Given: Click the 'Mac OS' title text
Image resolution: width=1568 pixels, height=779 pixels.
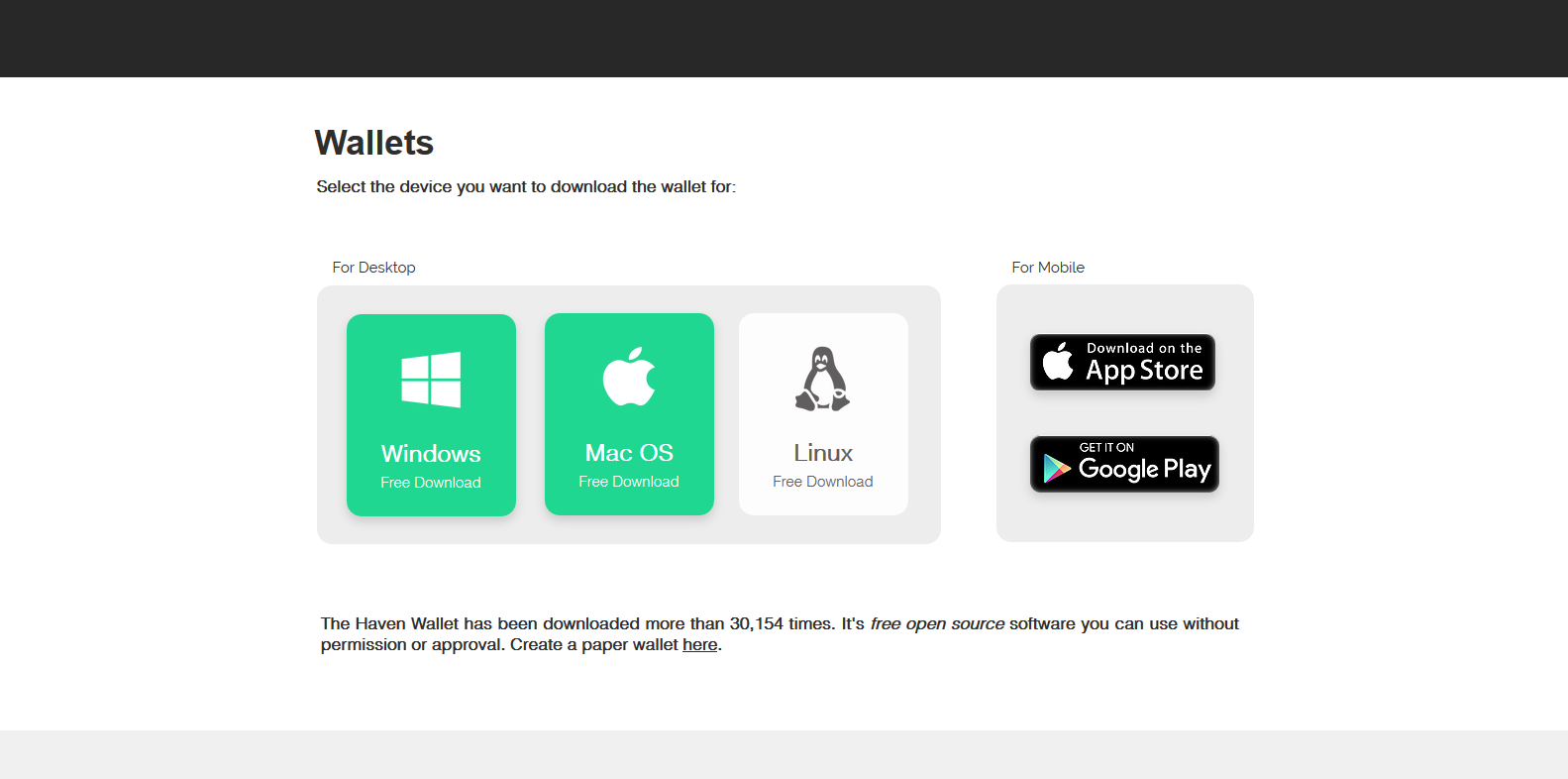Looking at the screenshot, I should pyautogui.click(x=629, y=453).
